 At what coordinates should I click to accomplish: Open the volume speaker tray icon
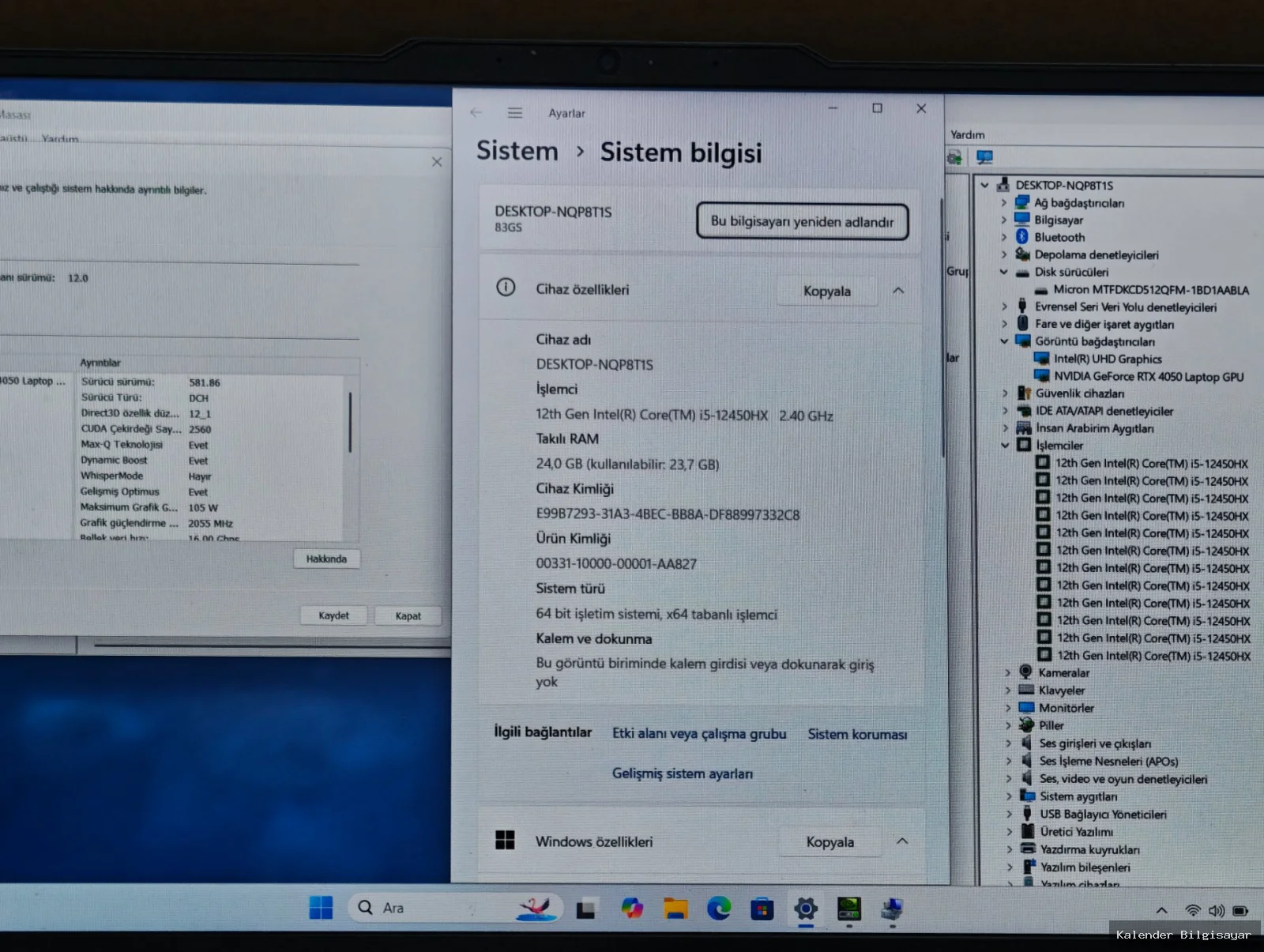1217,911
